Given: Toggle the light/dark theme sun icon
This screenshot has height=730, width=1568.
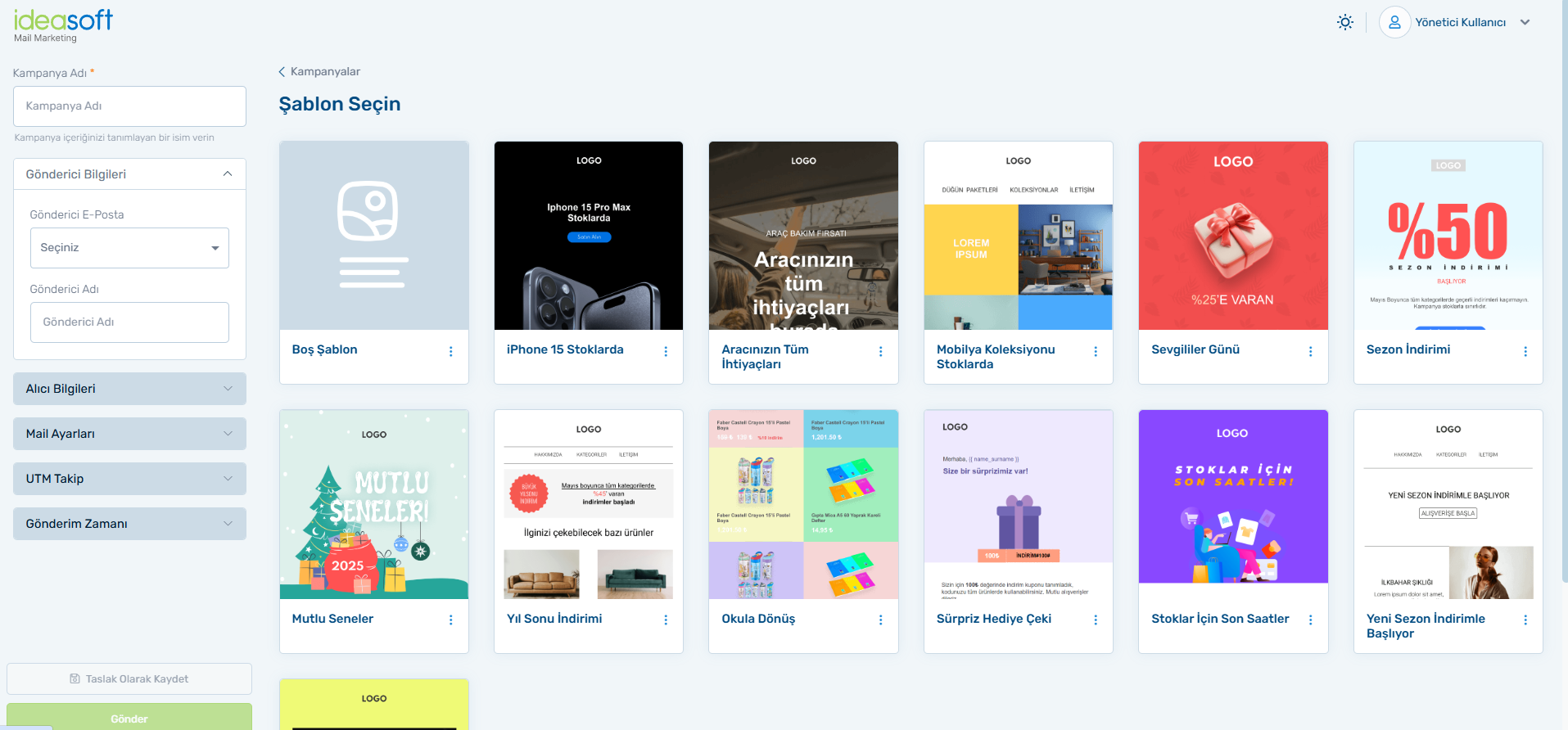Looking at the screenshot, I should 1344,22.
